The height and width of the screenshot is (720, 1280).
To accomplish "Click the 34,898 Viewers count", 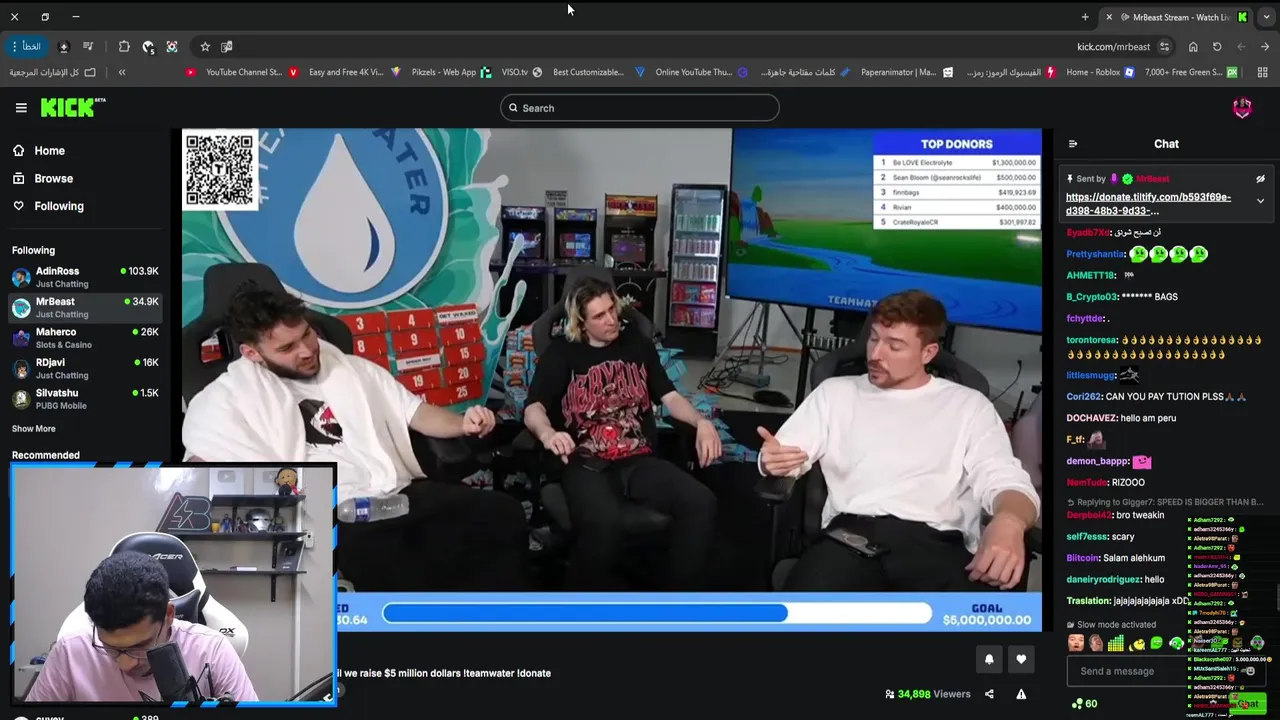I will tap(927, 694).
